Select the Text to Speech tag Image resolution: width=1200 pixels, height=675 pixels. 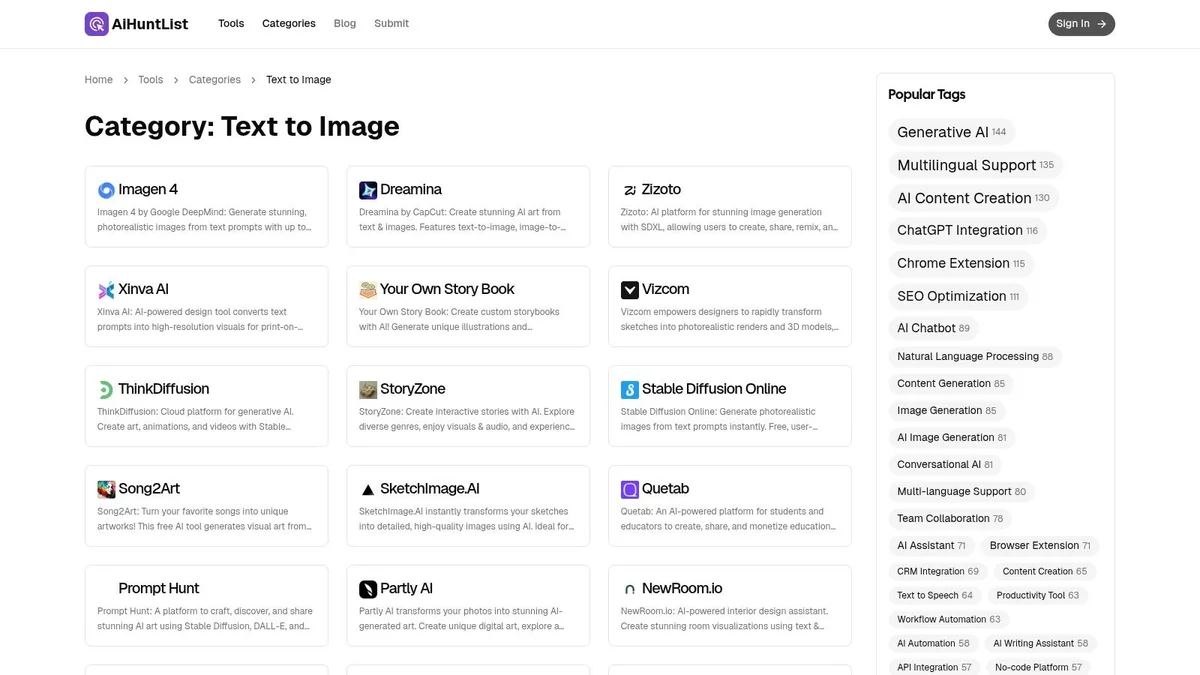point(935,595)
